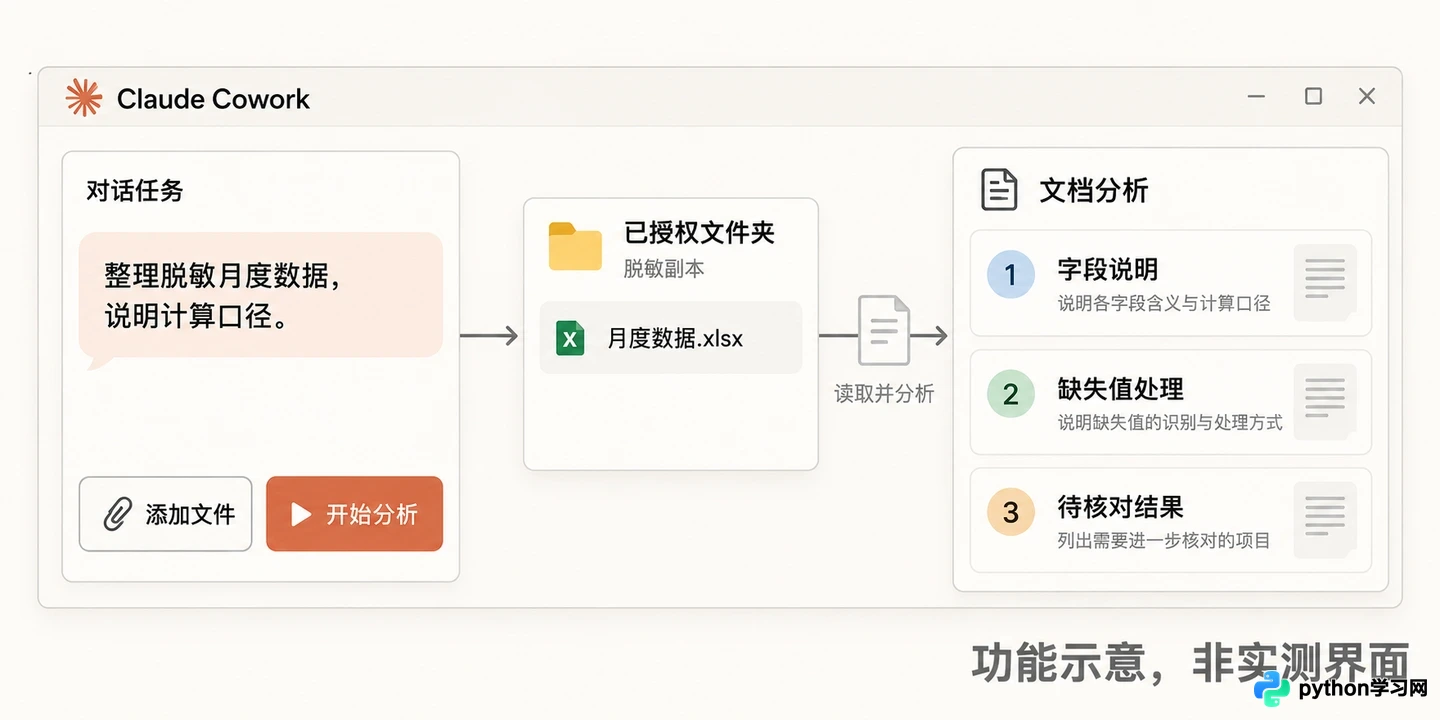Click the 列出需要进一步核对的项目 description

(x=1164, y=541)
